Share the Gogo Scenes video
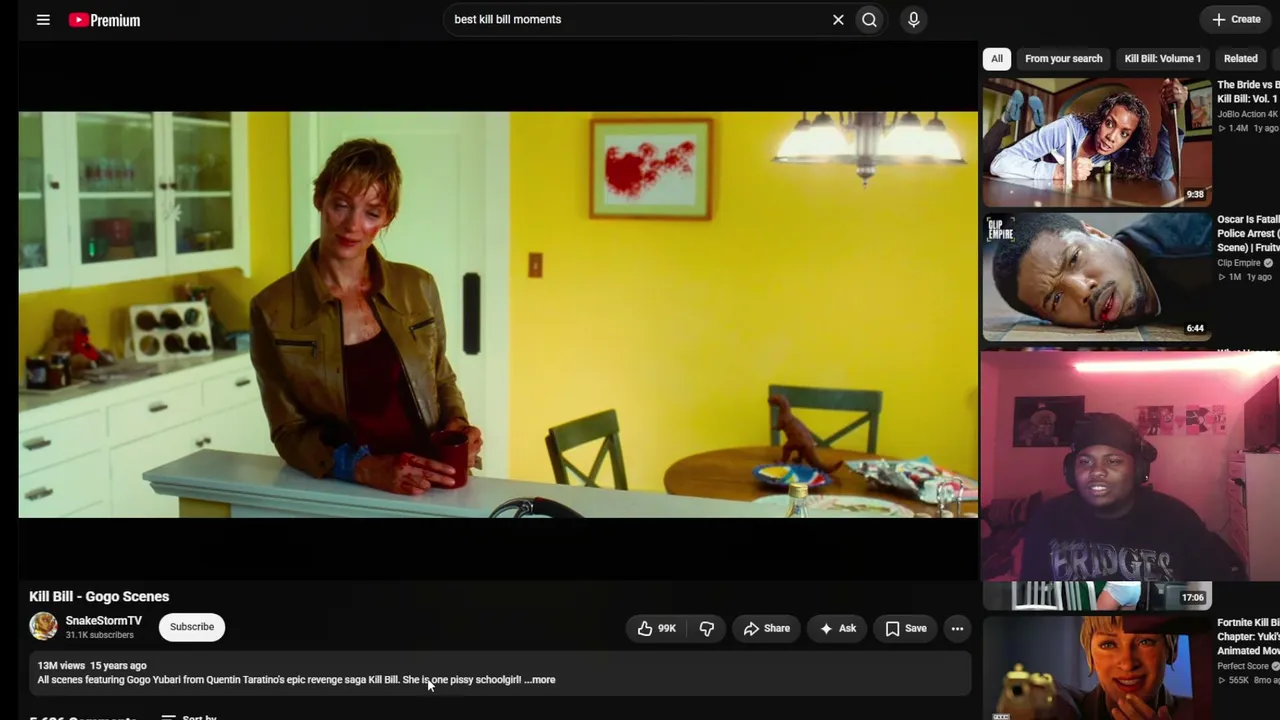This screenshot has width=1280, height=720. (767, 628)
